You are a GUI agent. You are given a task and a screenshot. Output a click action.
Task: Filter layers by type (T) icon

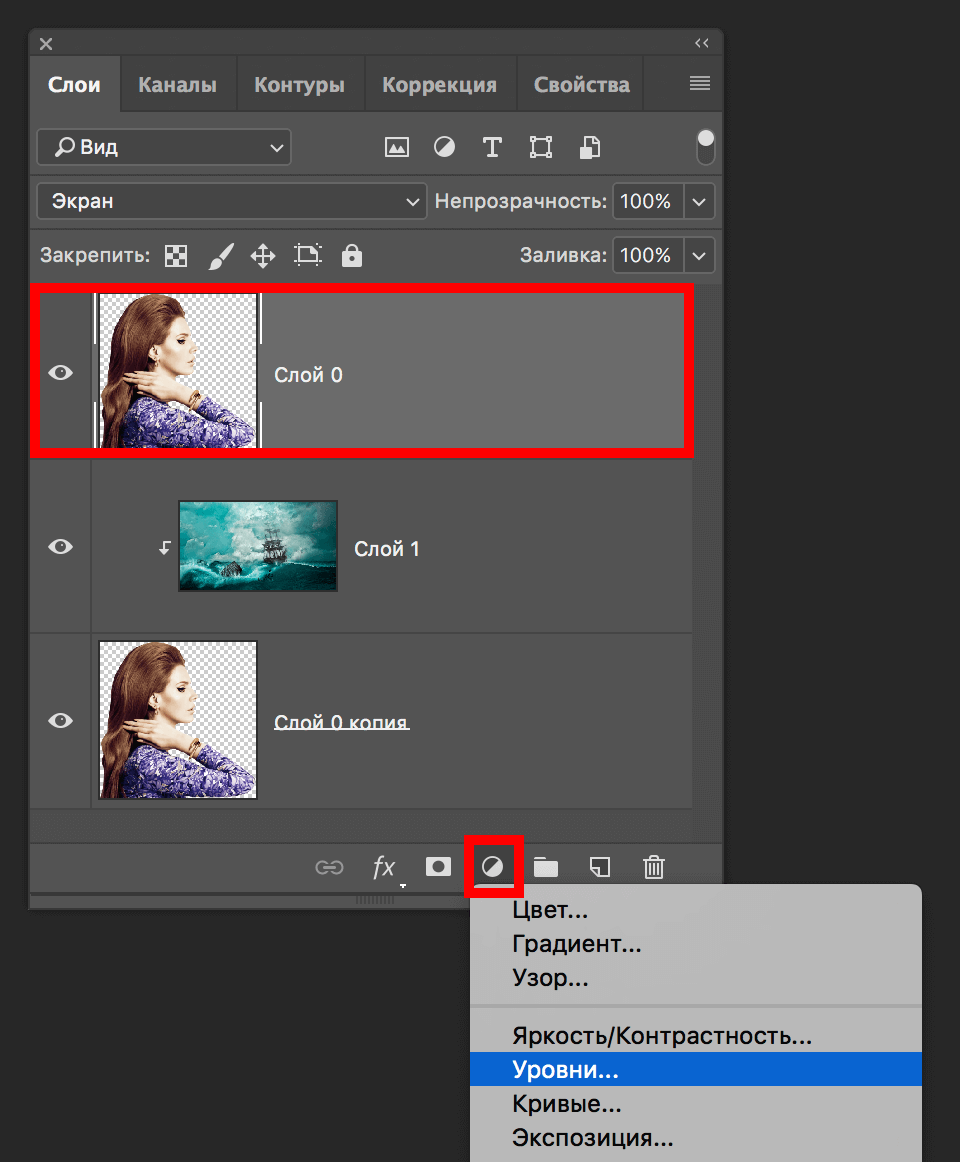[492, 148]
